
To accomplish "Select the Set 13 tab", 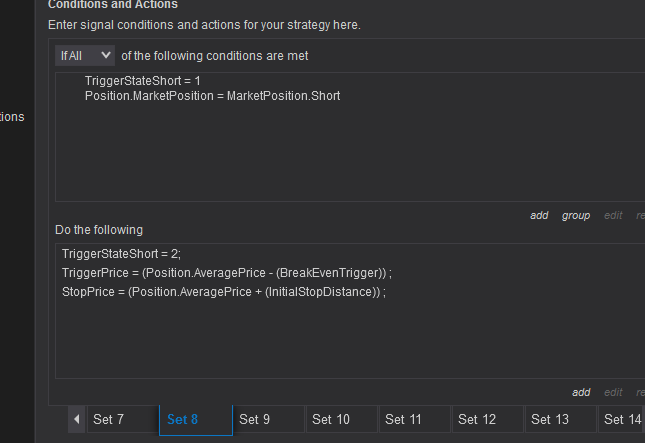I will [x=550, y=420].
